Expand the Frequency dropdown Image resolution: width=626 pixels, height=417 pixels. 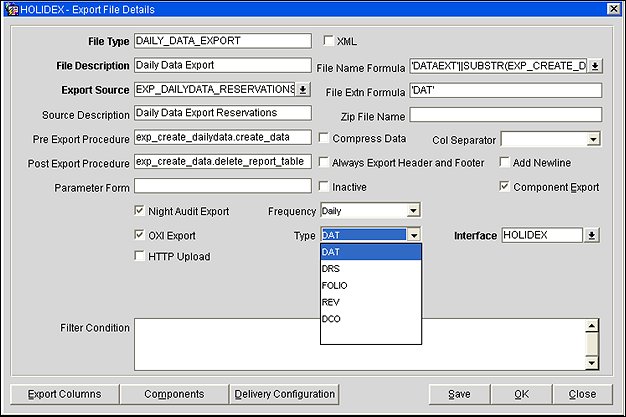click(x=413, y=211)
